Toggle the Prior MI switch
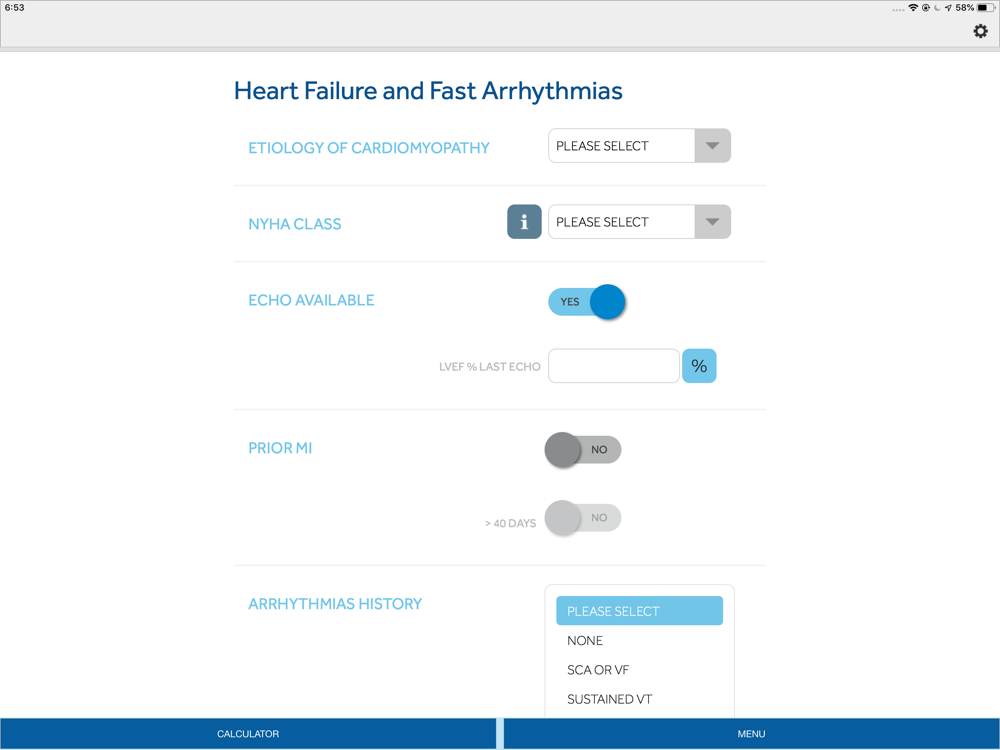Screen dimensions: 1000x750 pyautogui.click(x=583, y=450)
